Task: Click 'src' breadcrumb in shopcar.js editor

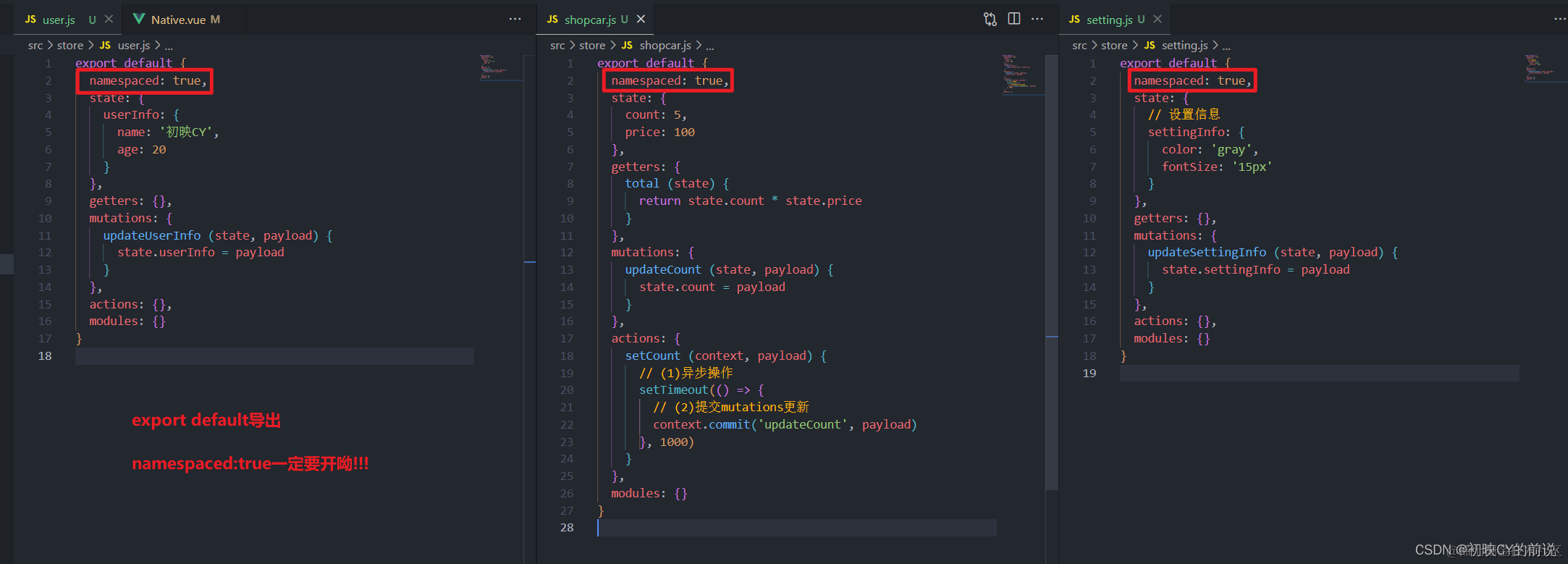Action: coord(557,46)
